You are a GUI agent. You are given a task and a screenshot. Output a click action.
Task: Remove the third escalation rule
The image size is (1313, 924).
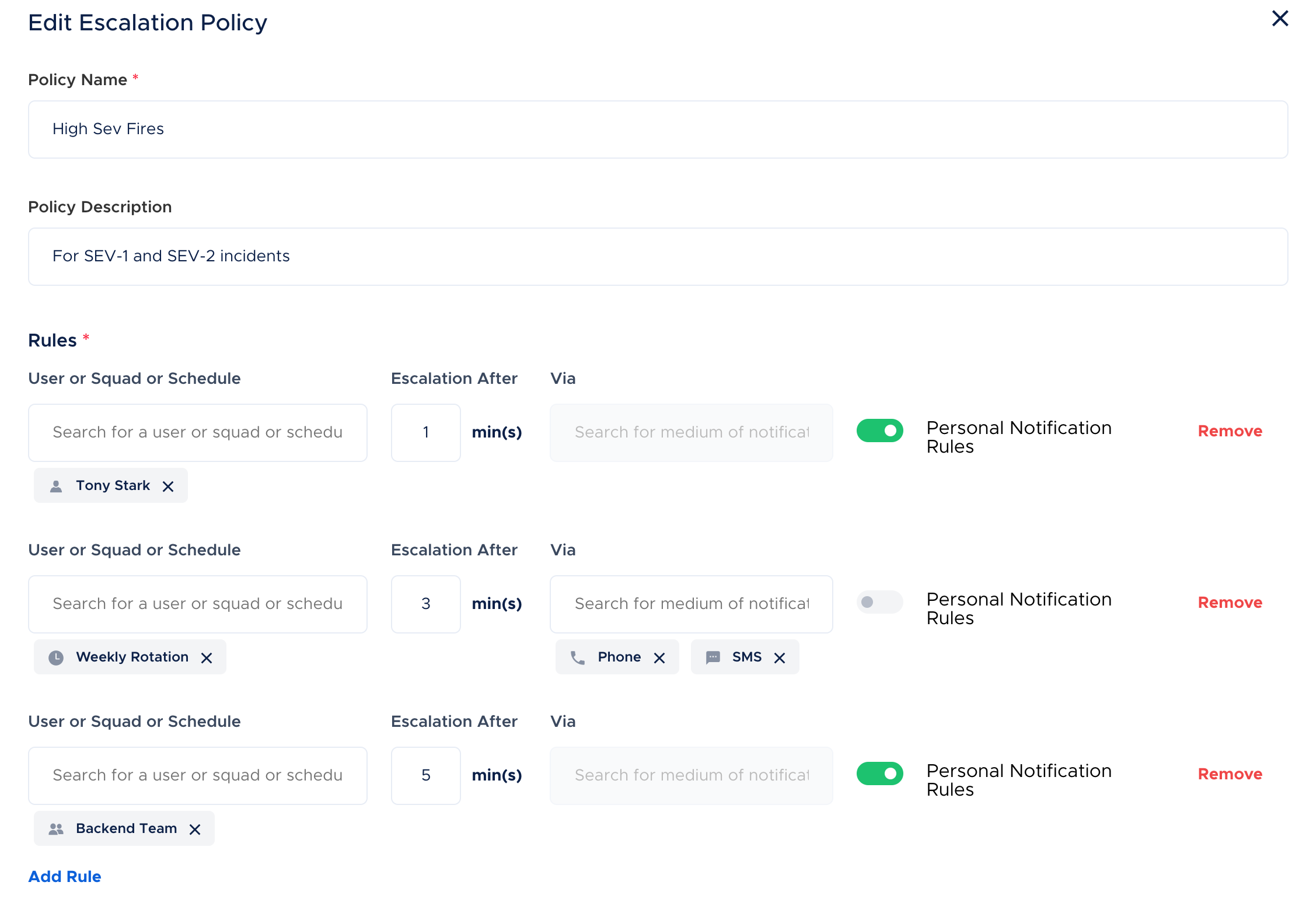point(1230,774)
